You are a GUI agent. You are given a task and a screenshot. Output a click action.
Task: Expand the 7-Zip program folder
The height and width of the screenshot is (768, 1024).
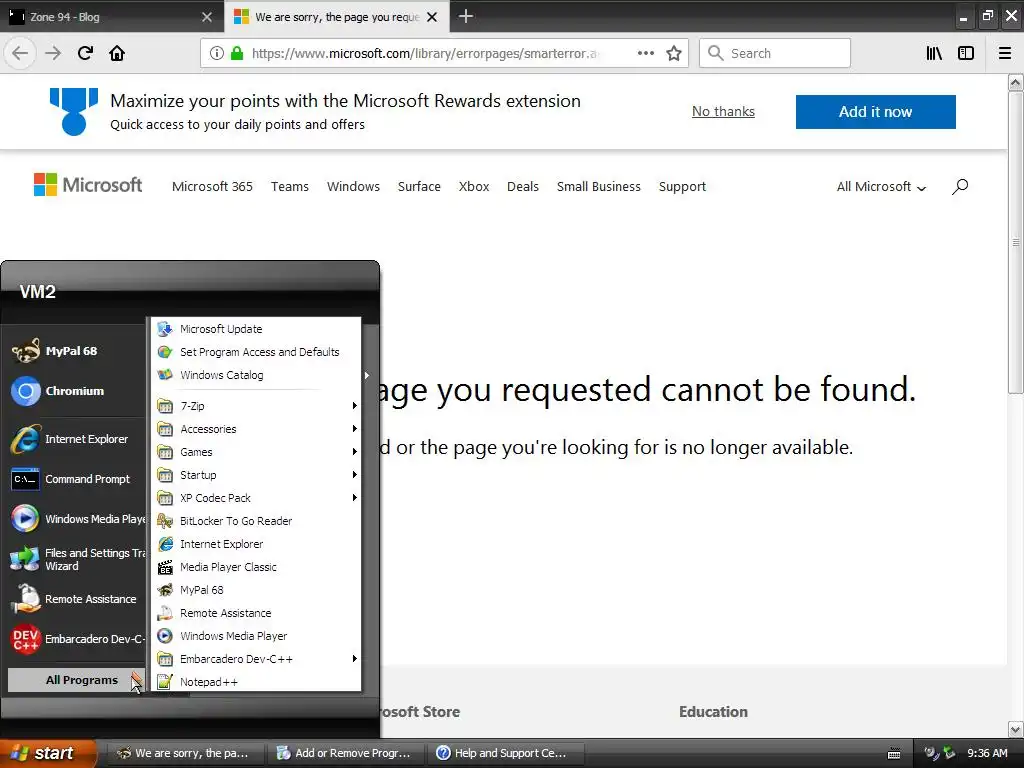coord(256,406)
